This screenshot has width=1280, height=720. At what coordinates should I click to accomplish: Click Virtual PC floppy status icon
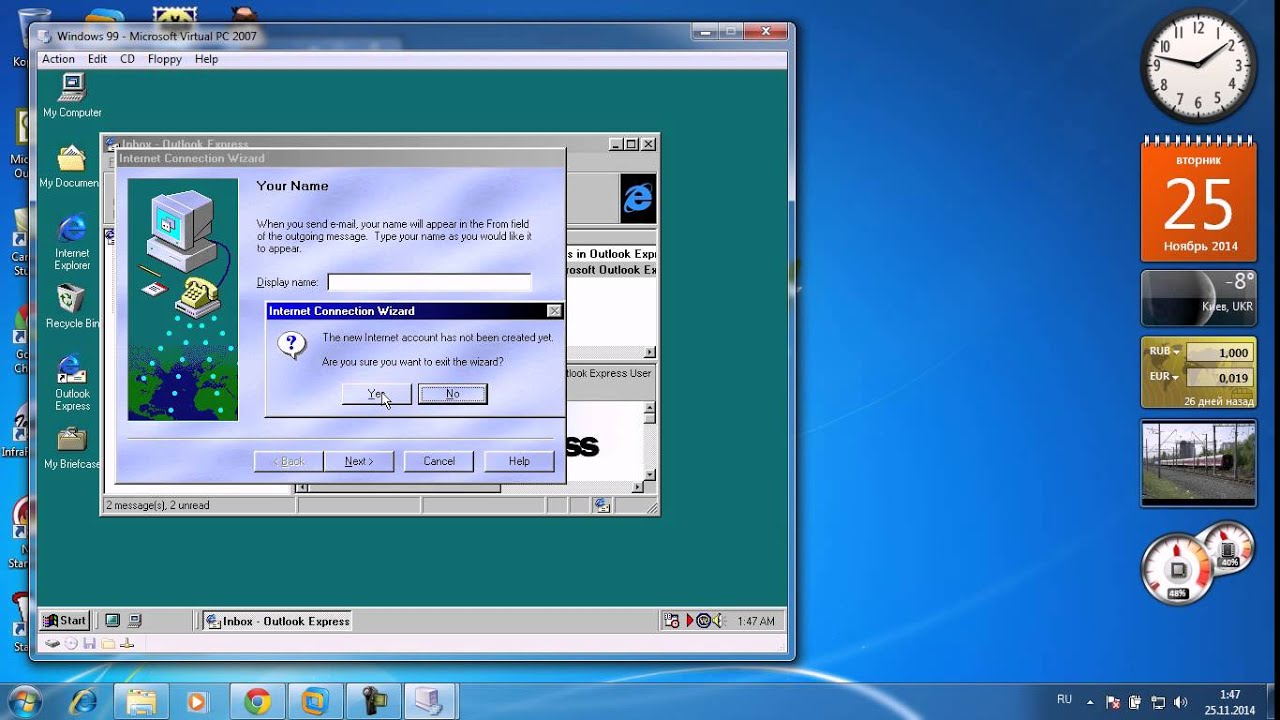coord(89,643)
